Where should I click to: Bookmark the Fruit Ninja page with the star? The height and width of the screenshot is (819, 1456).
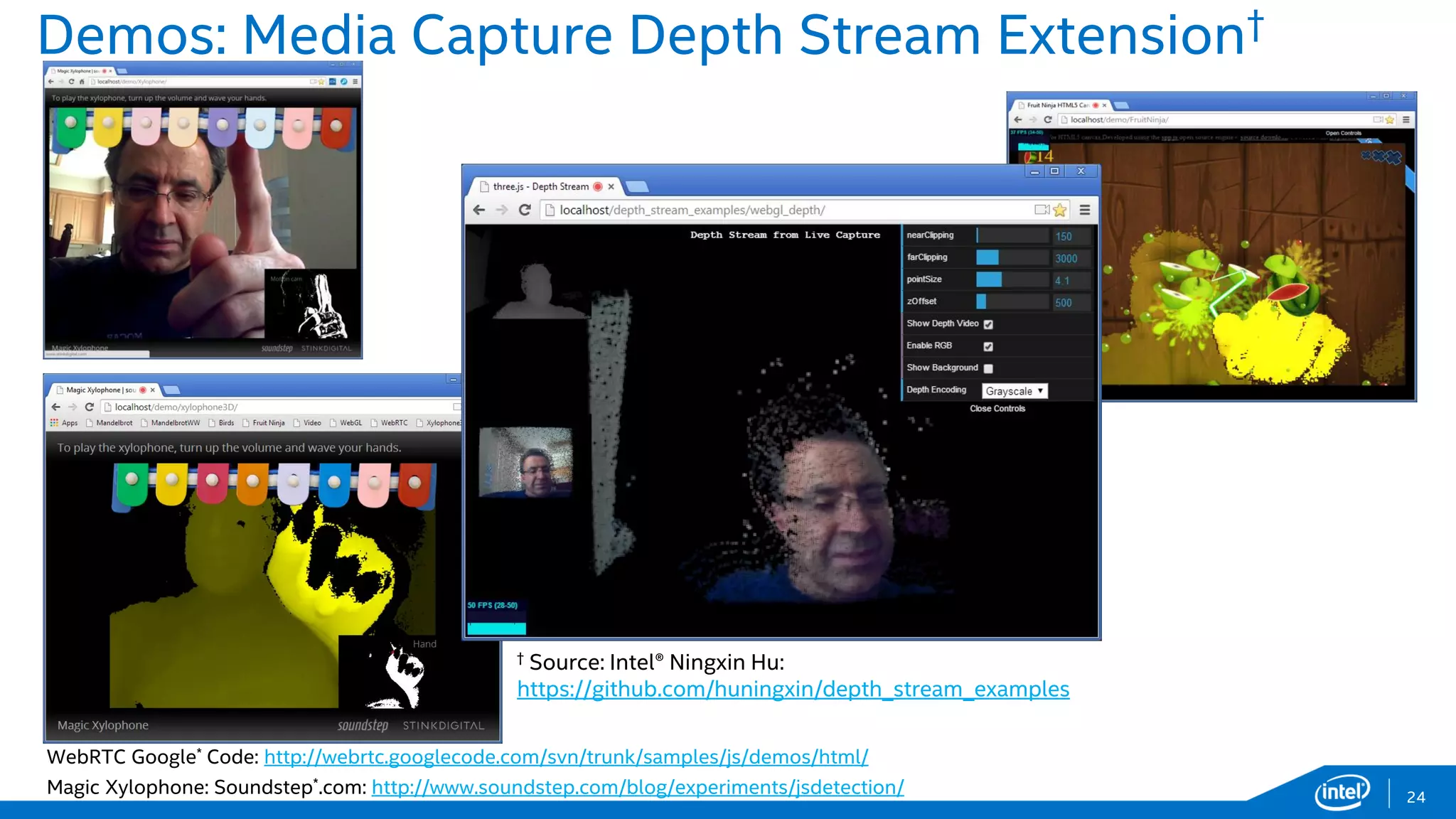(x=1390, y=119)
